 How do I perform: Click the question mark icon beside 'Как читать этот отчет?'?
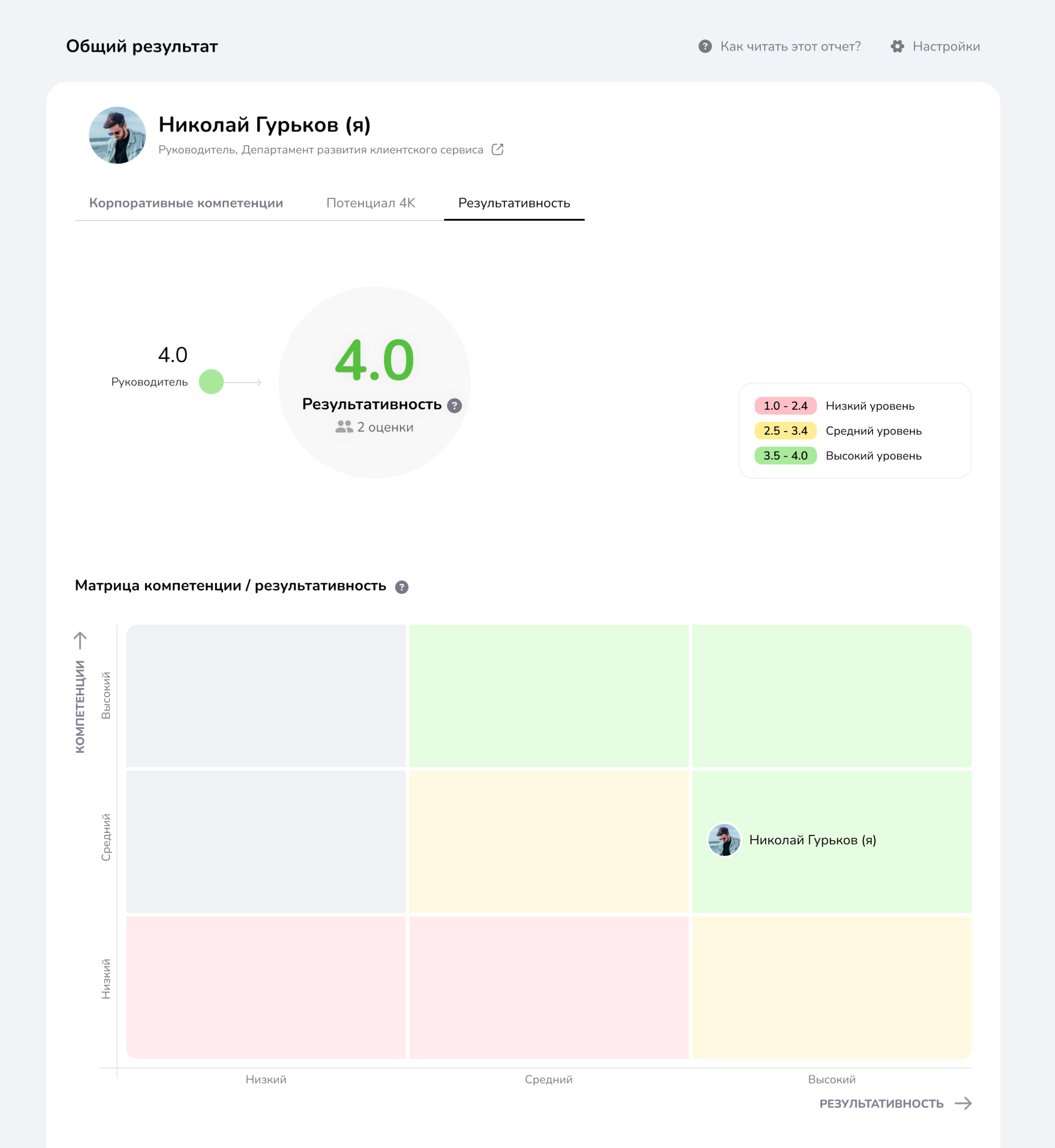[705, 46]
